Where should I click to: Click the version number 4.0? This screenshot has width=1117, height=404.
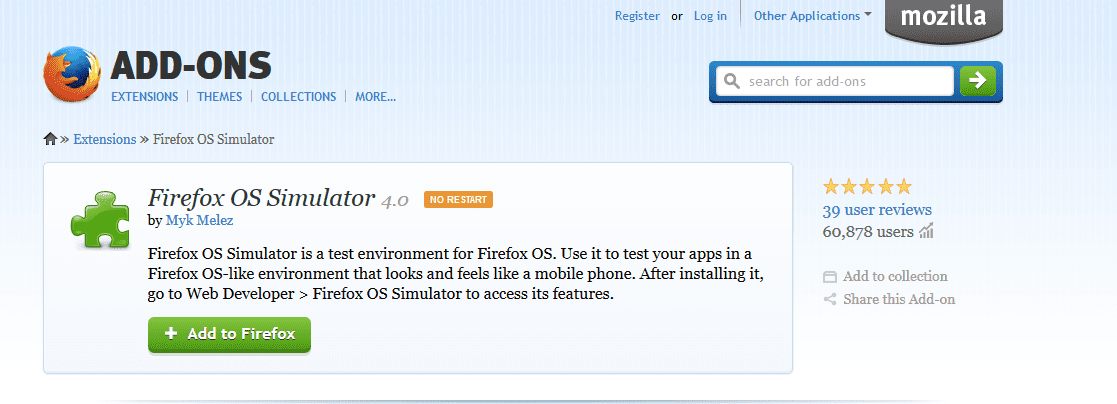point(395,201)
